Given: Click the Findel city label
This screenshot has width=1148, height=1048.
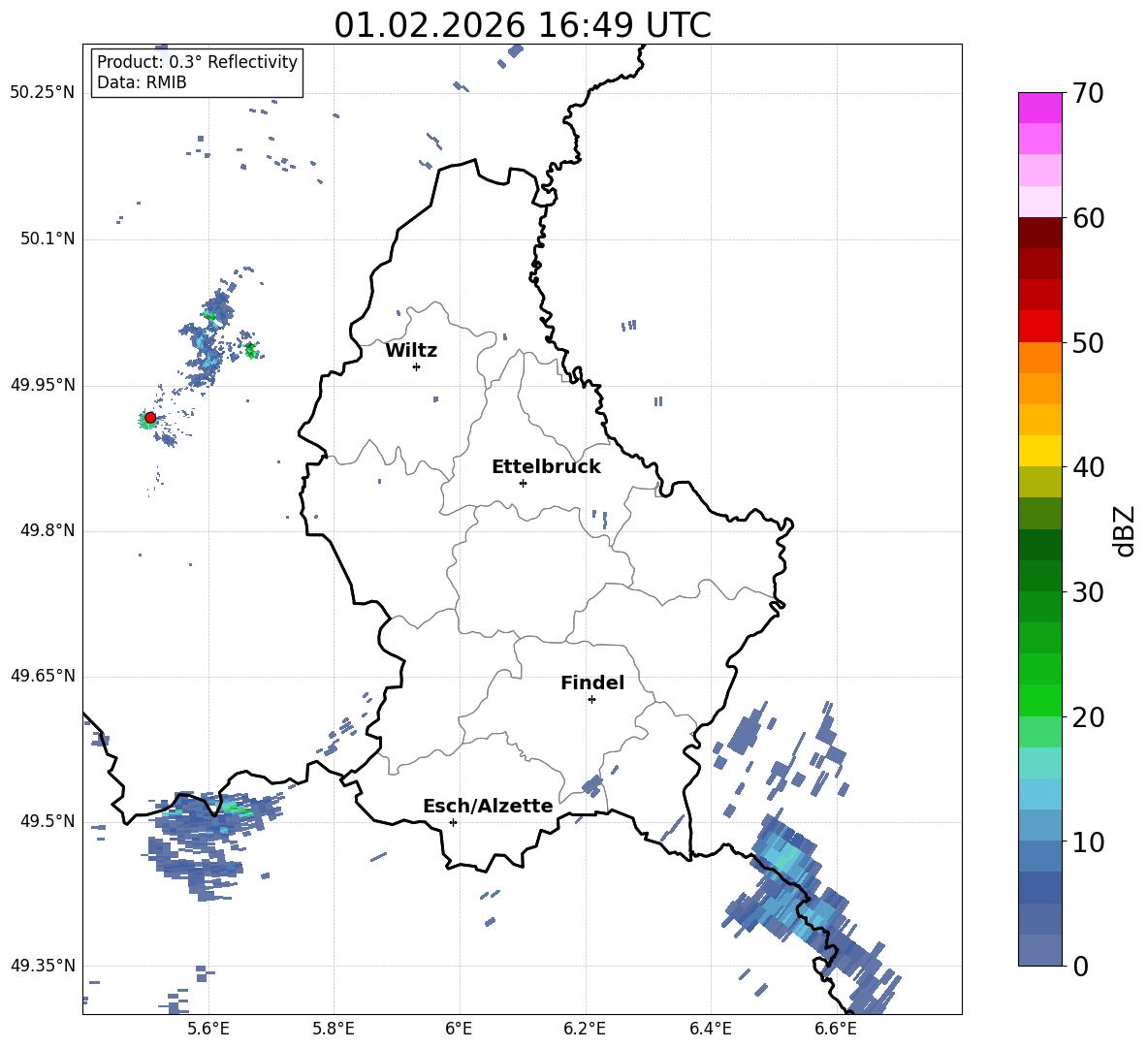Looking at the screenshot, I should click(x=592, y=683).
